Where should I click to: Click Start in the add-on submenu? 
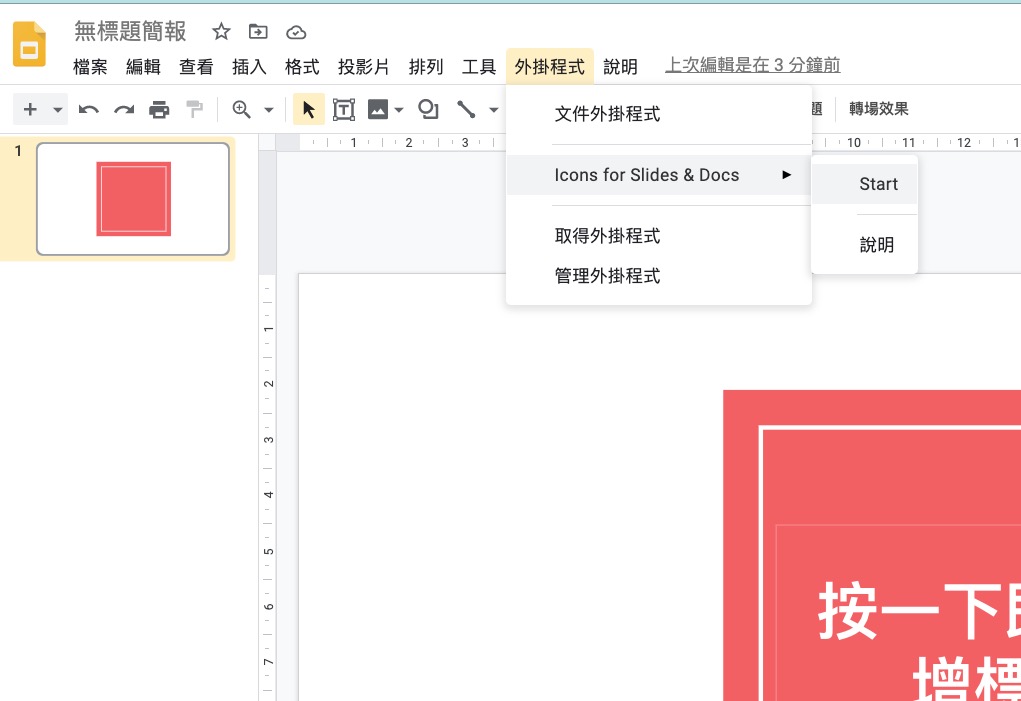pos(878,184)
